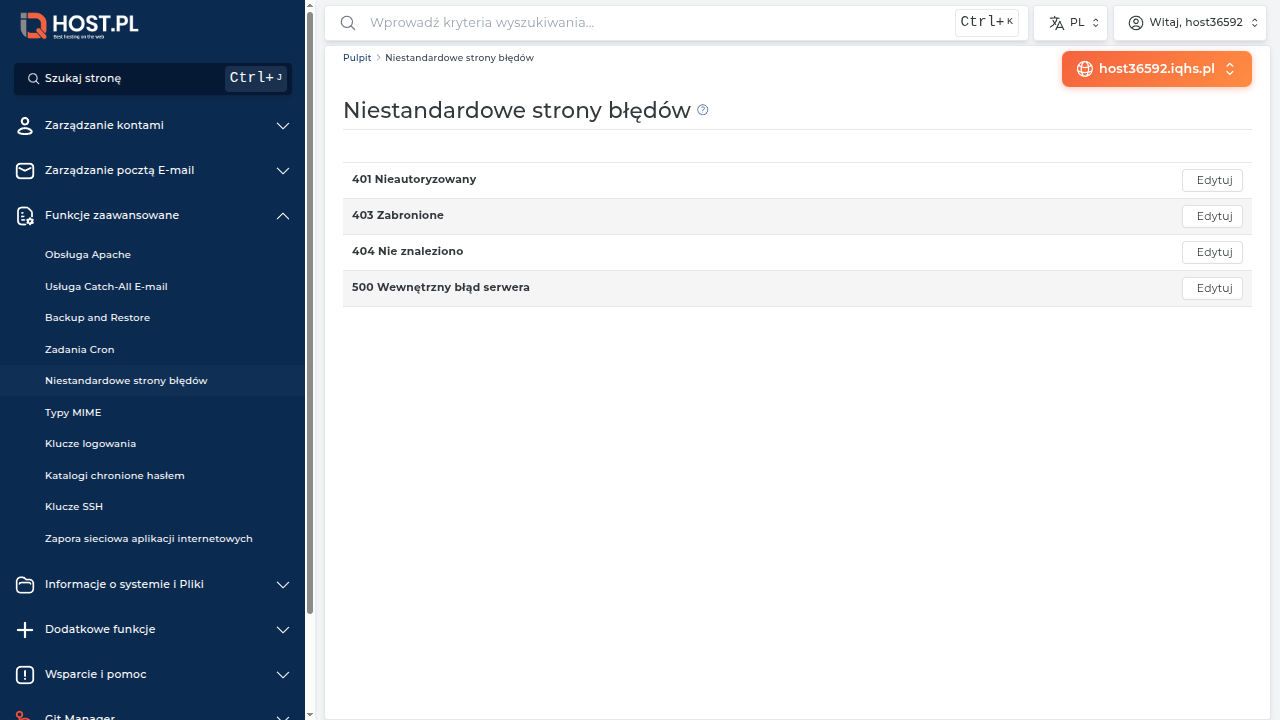The image size is (1280, 720).
Task: Collapse Funkcje zaawansowane section
Action: coord(283,216)
